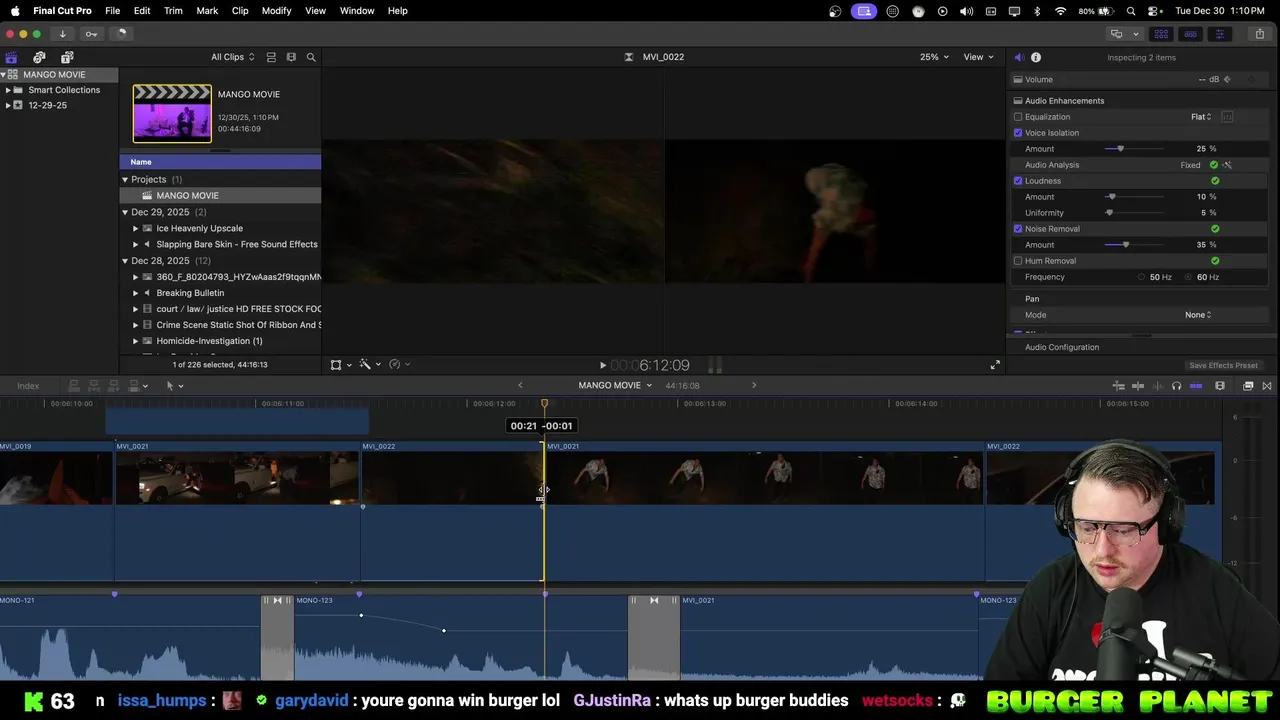Switch browser filmstrip/list view icon

291,57
